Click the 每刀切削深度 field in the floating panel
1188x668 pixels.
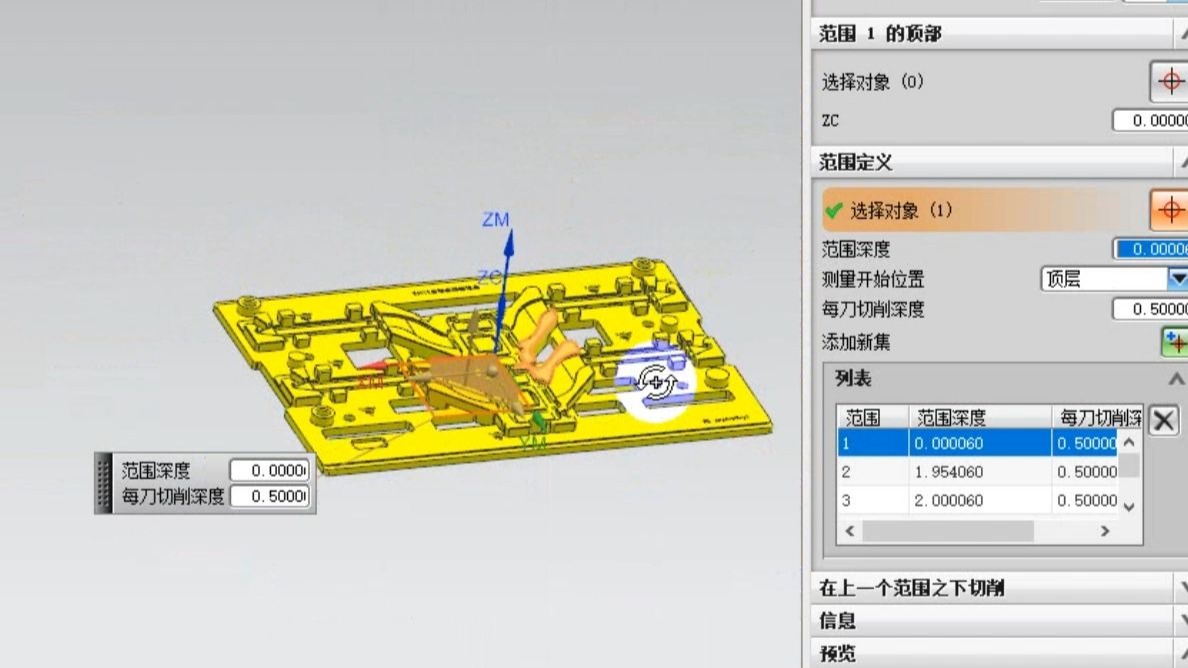pyautogui.click(x=272, y=495)
